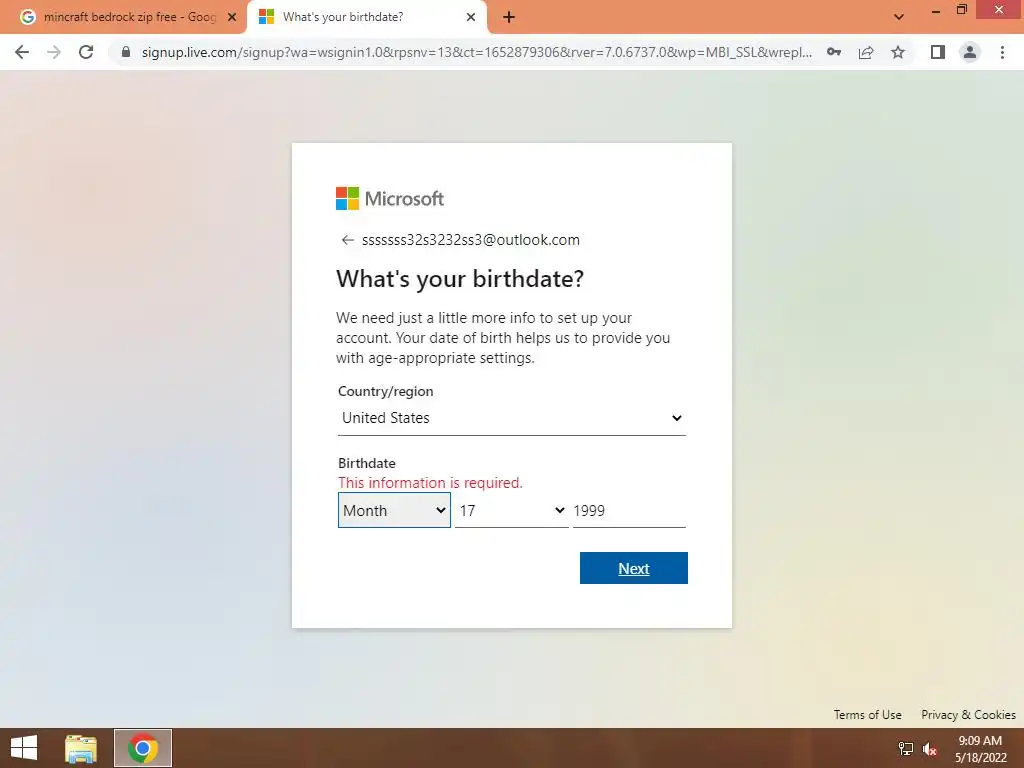Close the mincraft bedrock Google tab
This screenshot has width=1024, height=768.
[x=232, y=18]
